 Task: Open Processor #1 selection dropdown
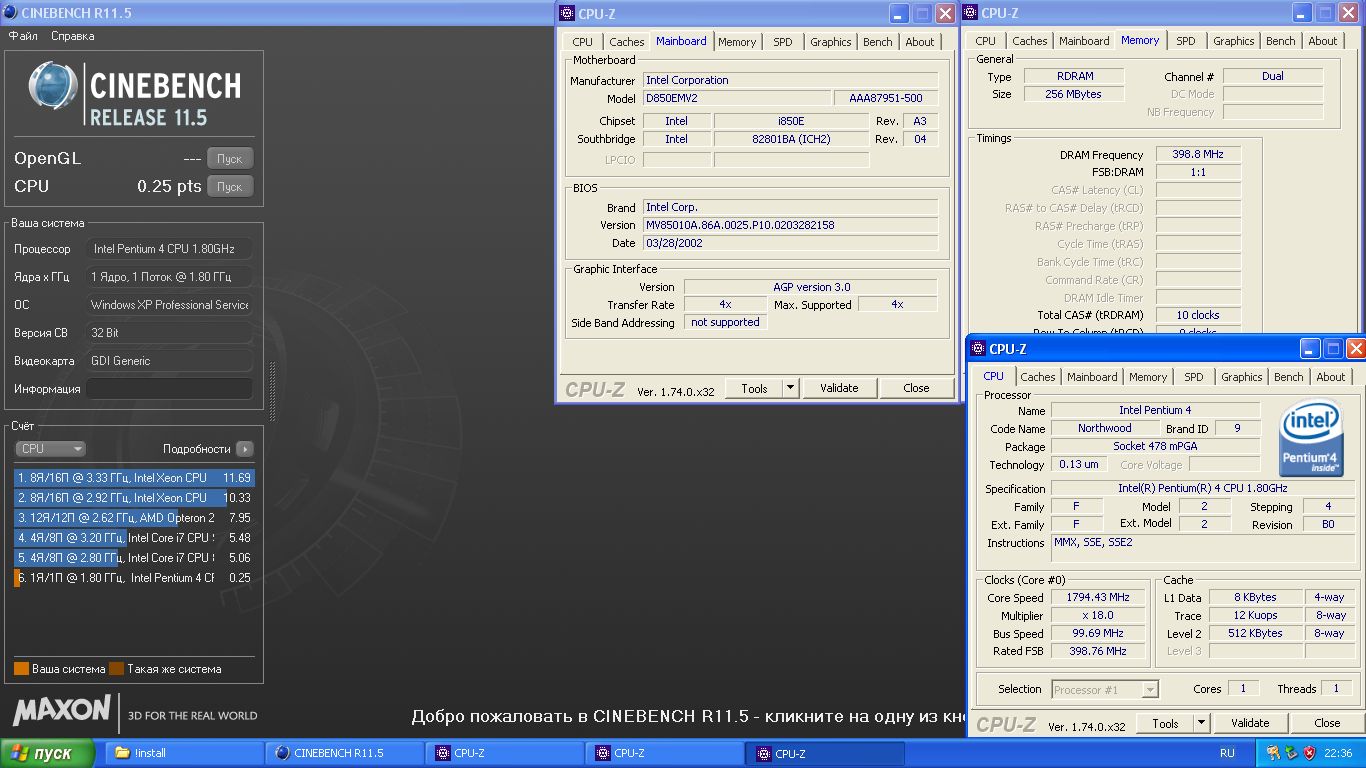(x=1105, y=689)
